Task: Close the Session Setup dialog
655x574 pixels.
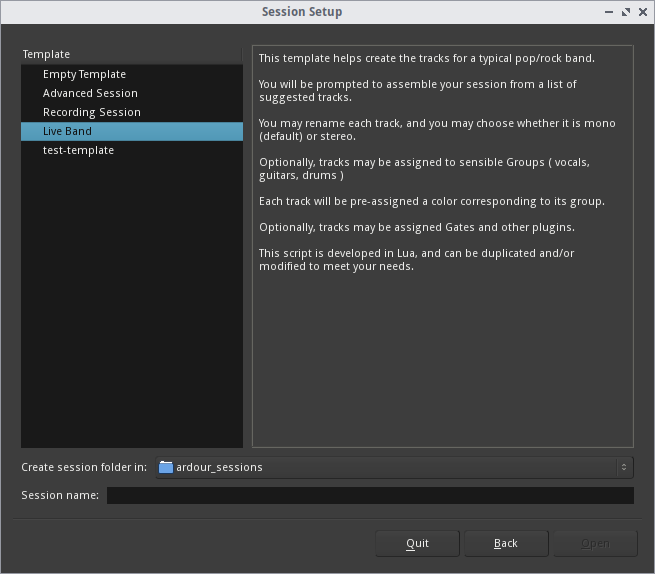Action: [x=643, y=12]
